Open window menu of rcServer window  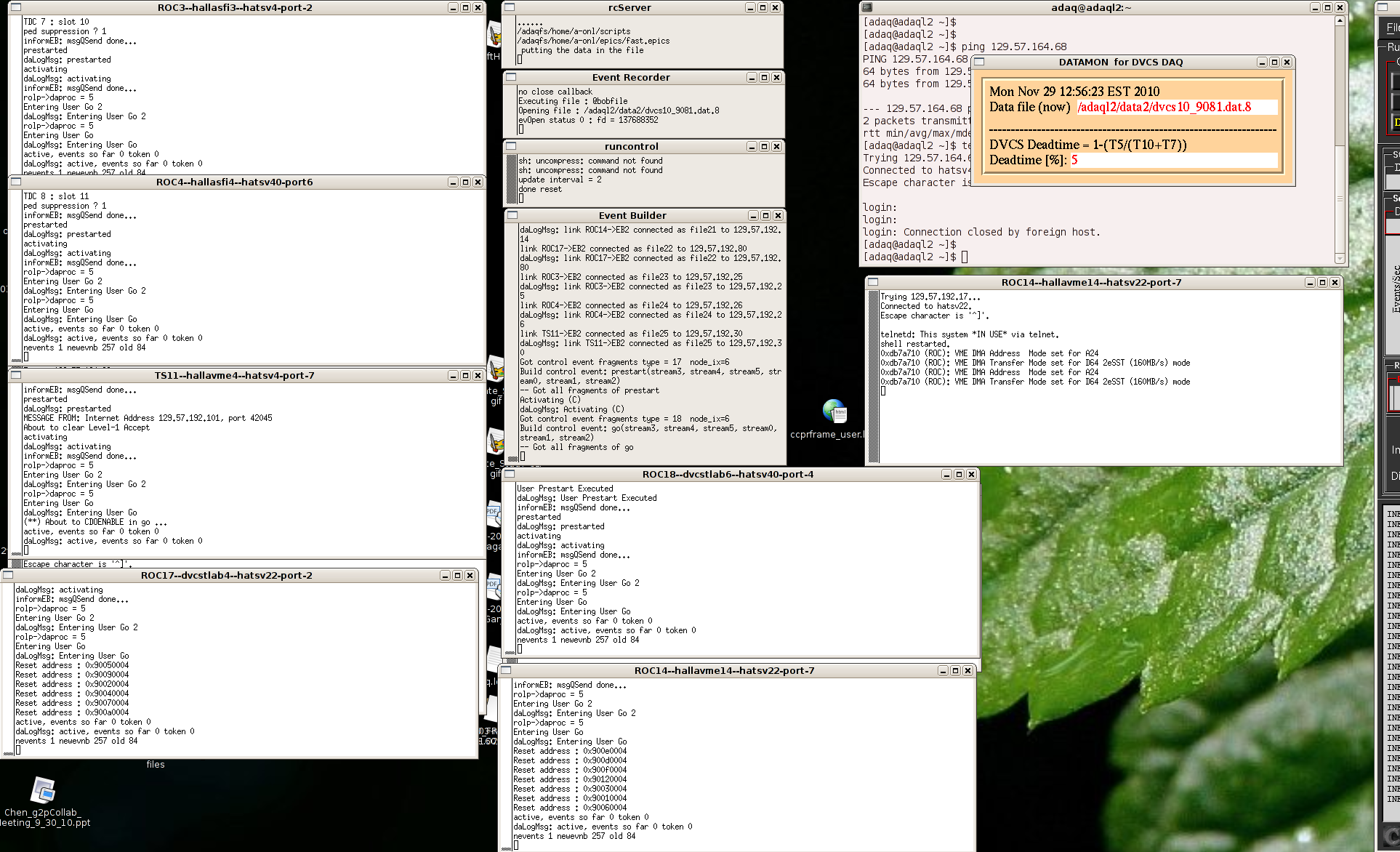pos(510,7)
